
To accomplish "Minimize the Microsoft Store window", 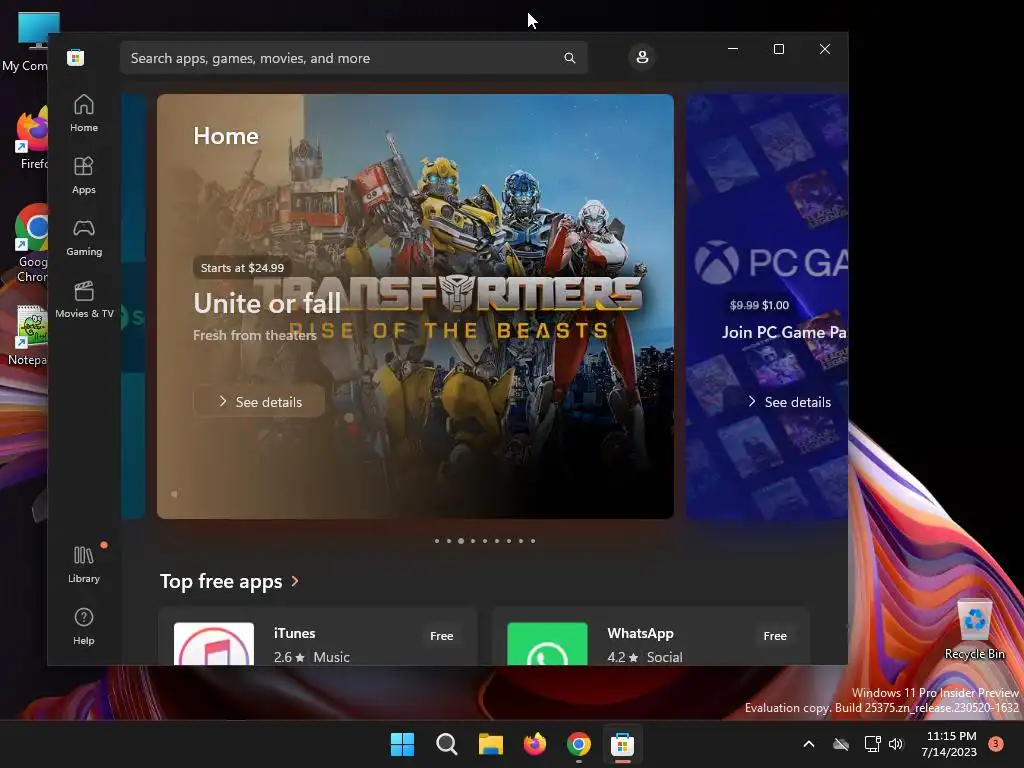I will [x=733, y=49].
